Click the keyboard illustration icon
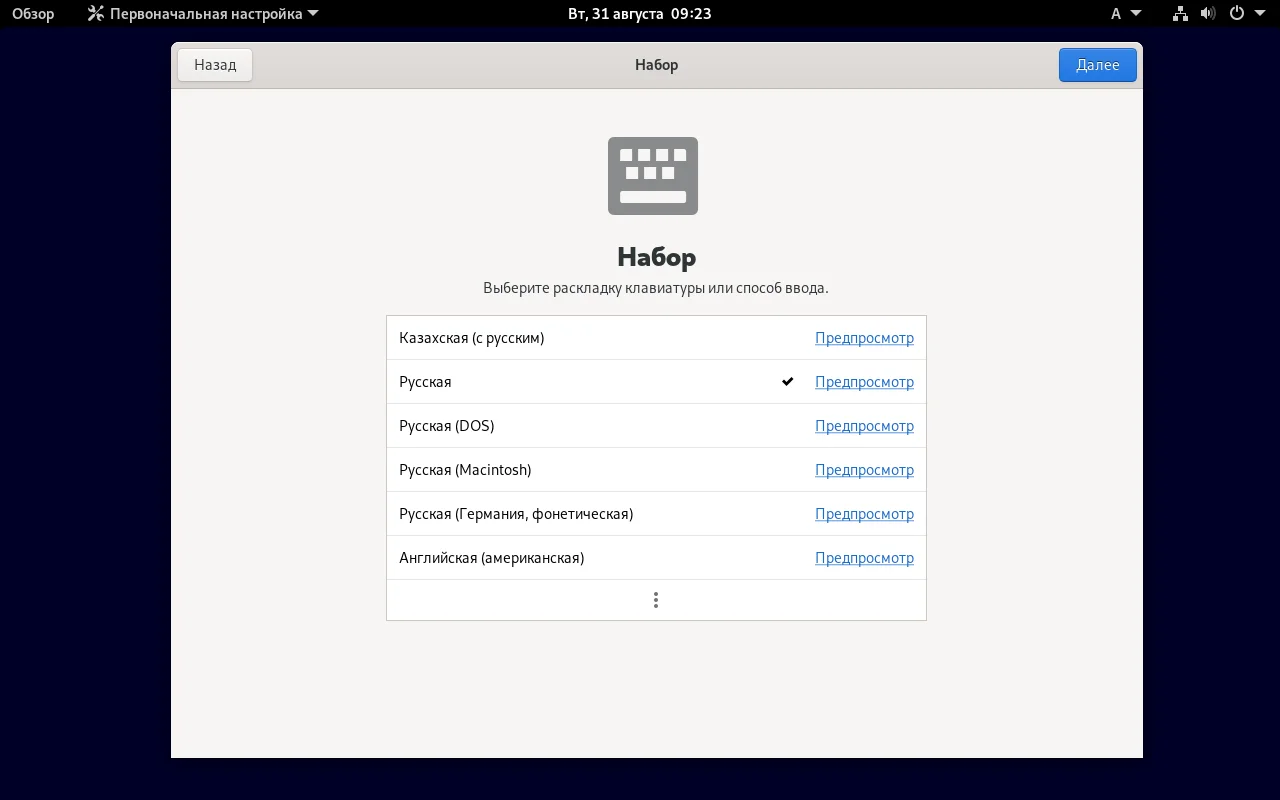This screenshot has height=800, width=1280. coord(652,175)
